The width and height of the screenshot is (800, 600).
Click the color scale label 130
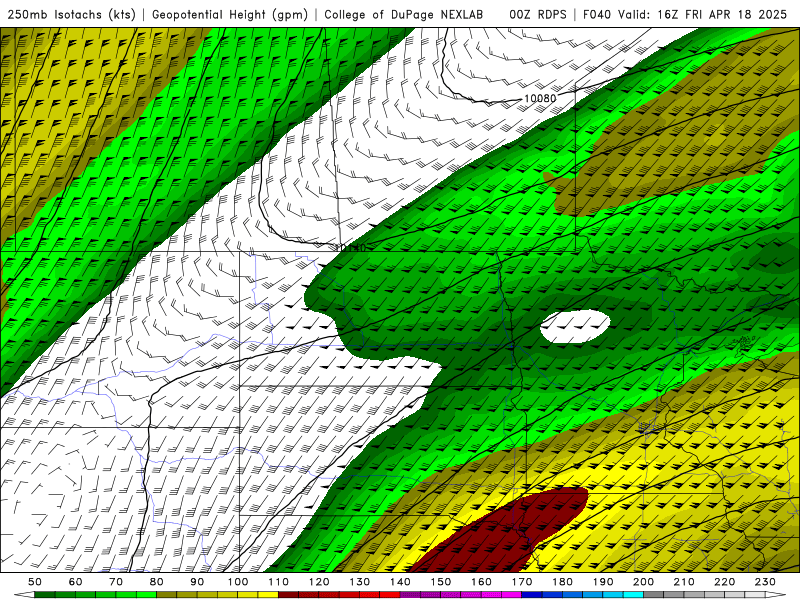pos(360,582)
